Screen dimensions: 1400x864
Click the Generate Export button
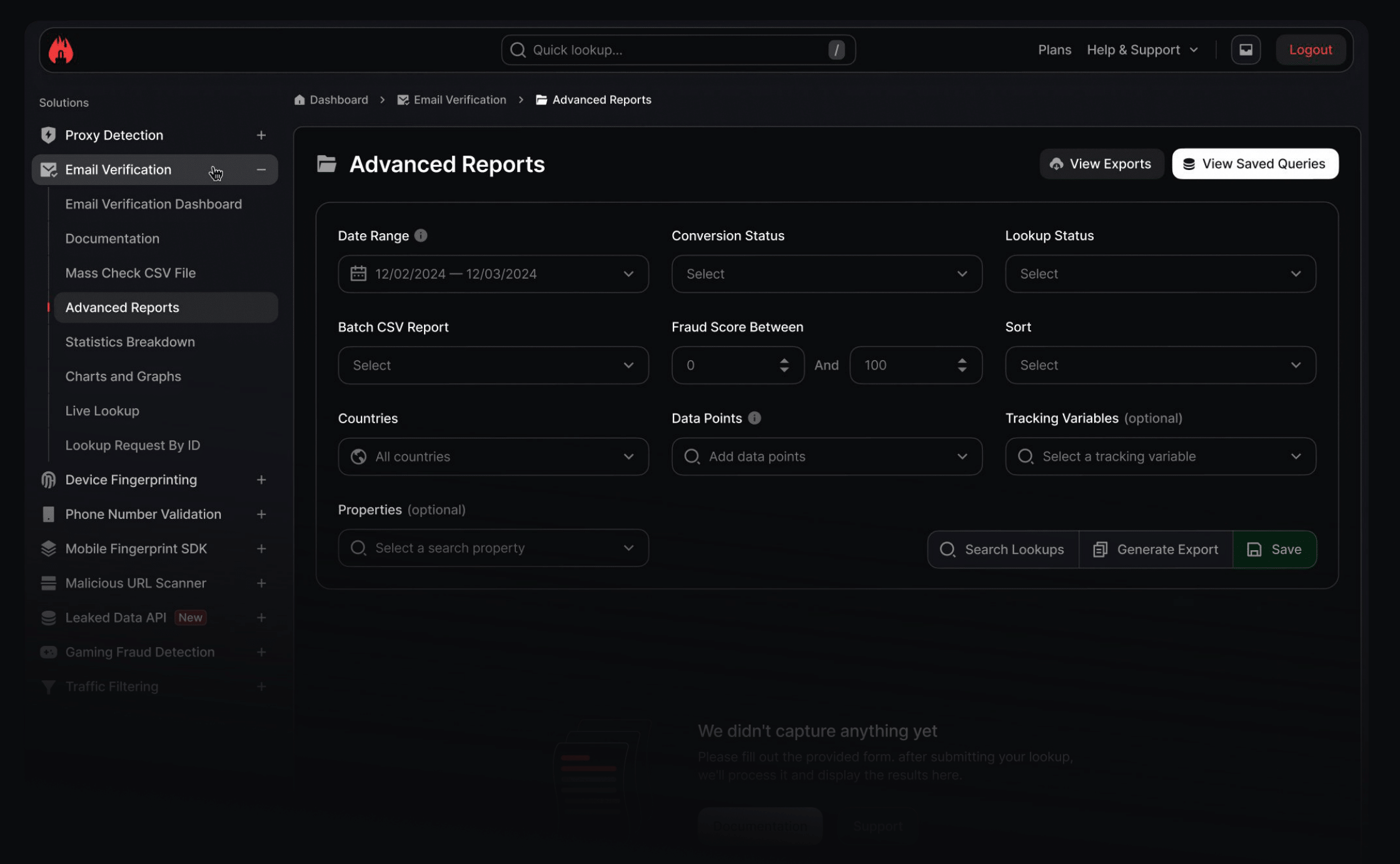[1156, 550]
